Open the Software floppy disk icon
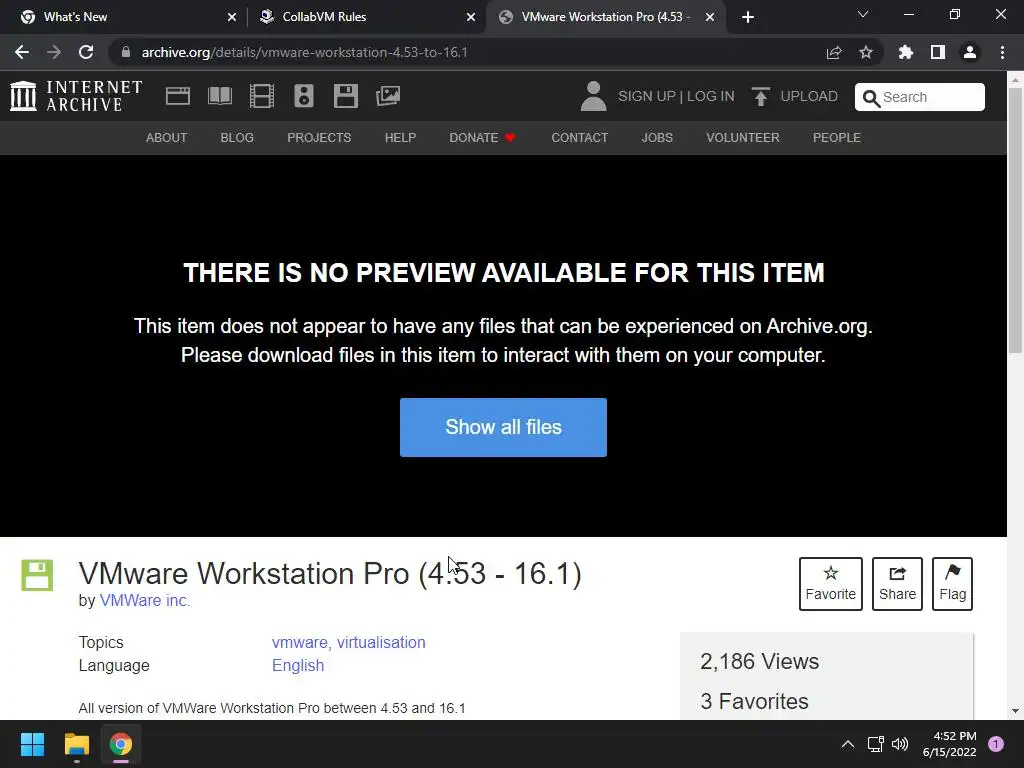 (x=345, y=96)
